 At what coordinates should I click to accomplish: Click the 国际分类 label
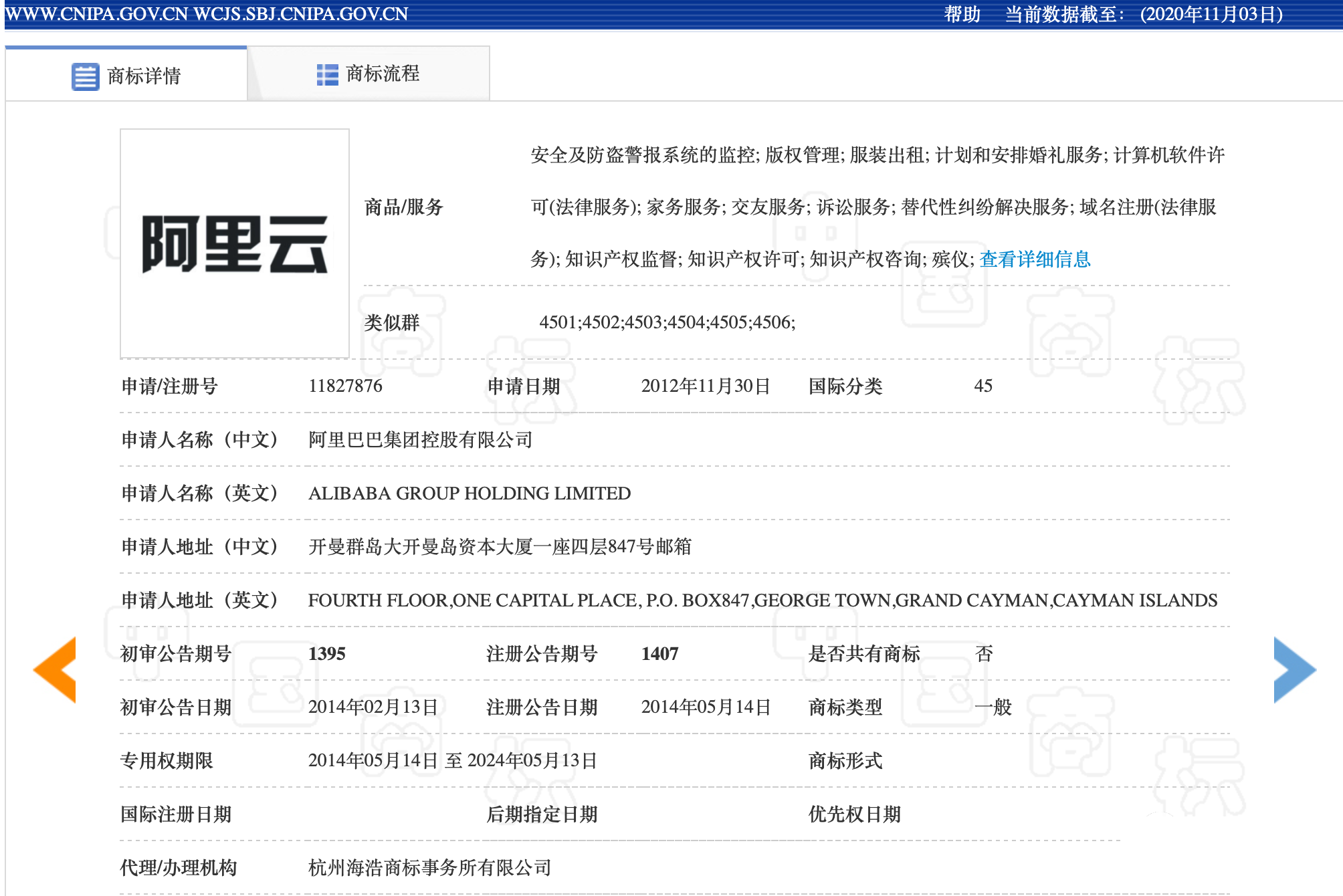(845, 386)
